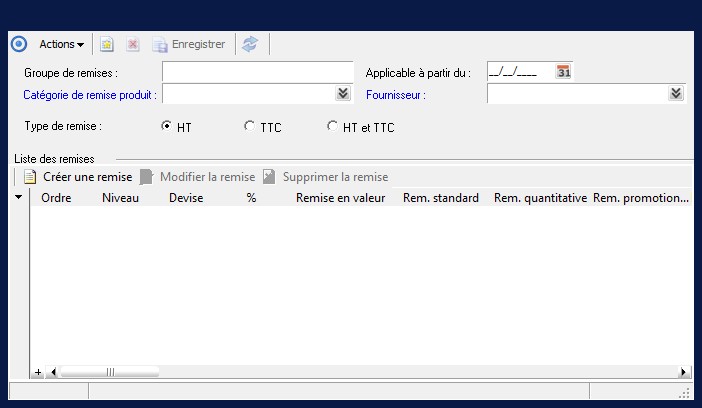Sort by the Ordre column header
702x408 pixels.
(56, 198)
